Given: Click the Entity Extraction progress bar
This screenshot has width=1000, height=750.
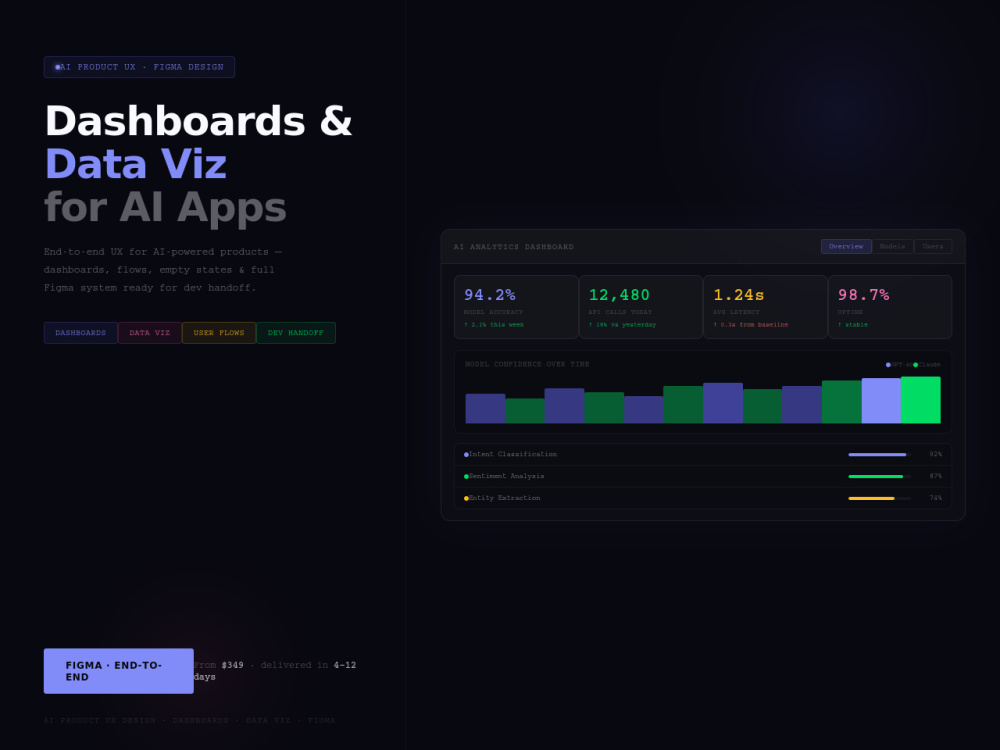Looking at the screenshot, I should [x=879, y=498].
